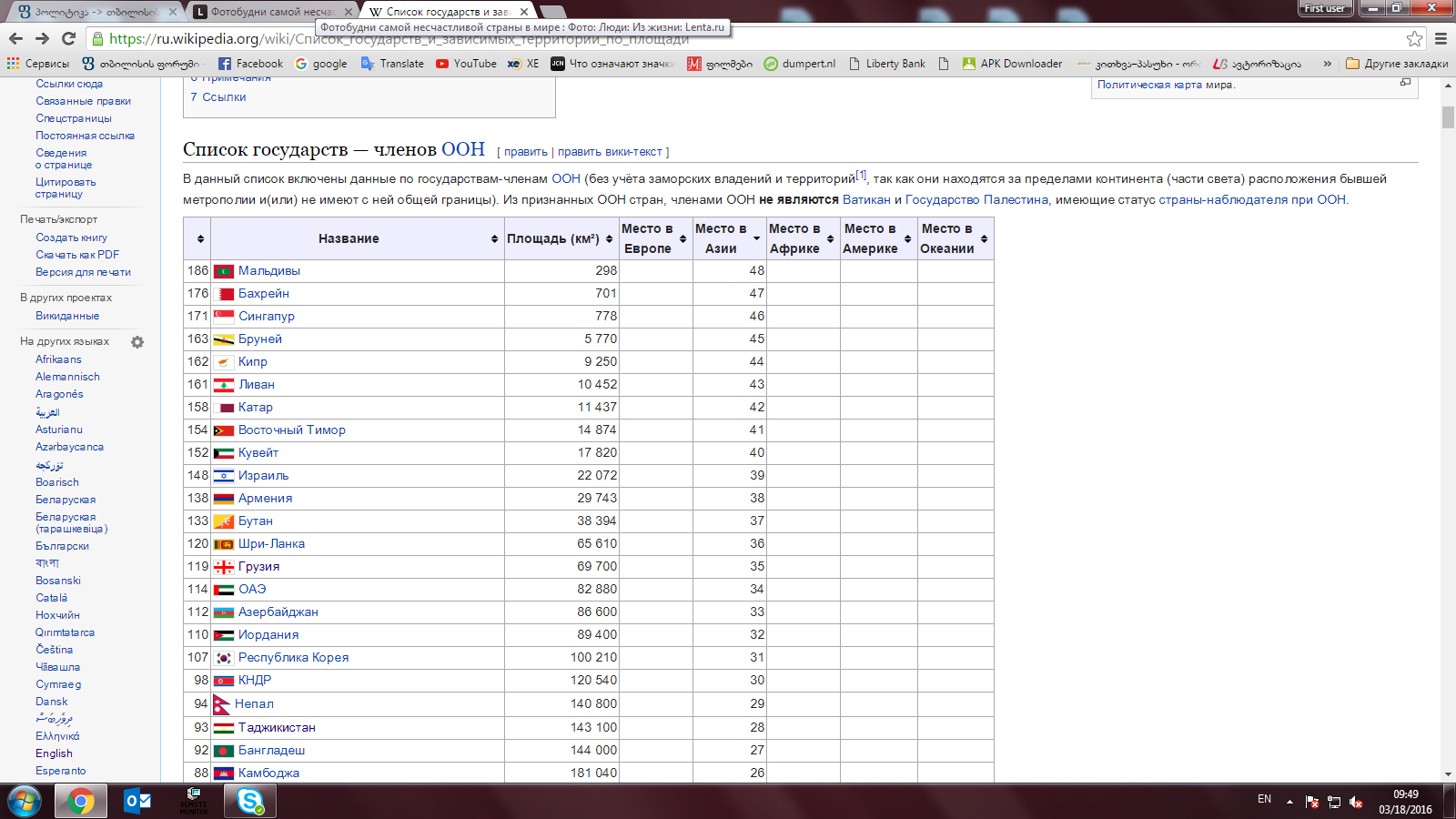Reload the page with the refresh icon
The image size is (1456, 819).
[68, 38]
